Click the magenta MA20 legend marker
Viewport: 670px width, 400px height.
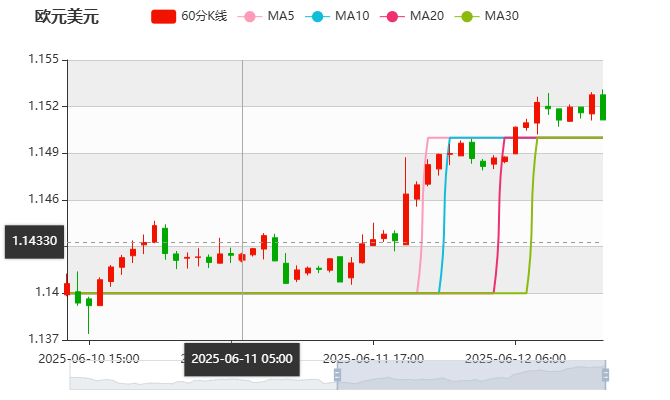pyautogui.click(x=394, y=17)
